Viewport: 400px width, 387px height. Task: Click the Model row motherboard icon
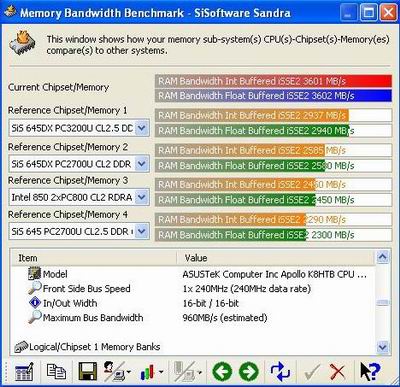[34, 274]
